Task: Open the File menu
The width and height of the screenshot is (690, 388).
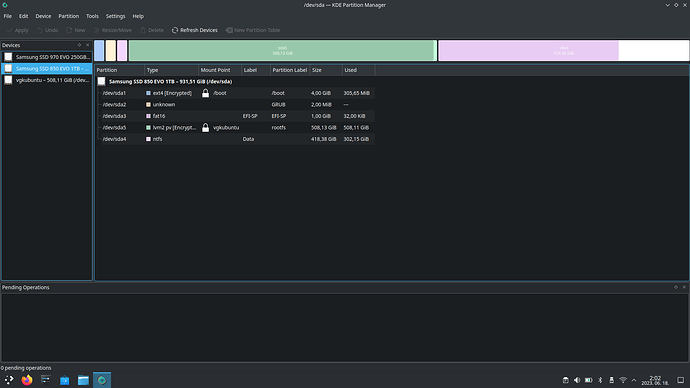Action: click(x=7, y=16)
